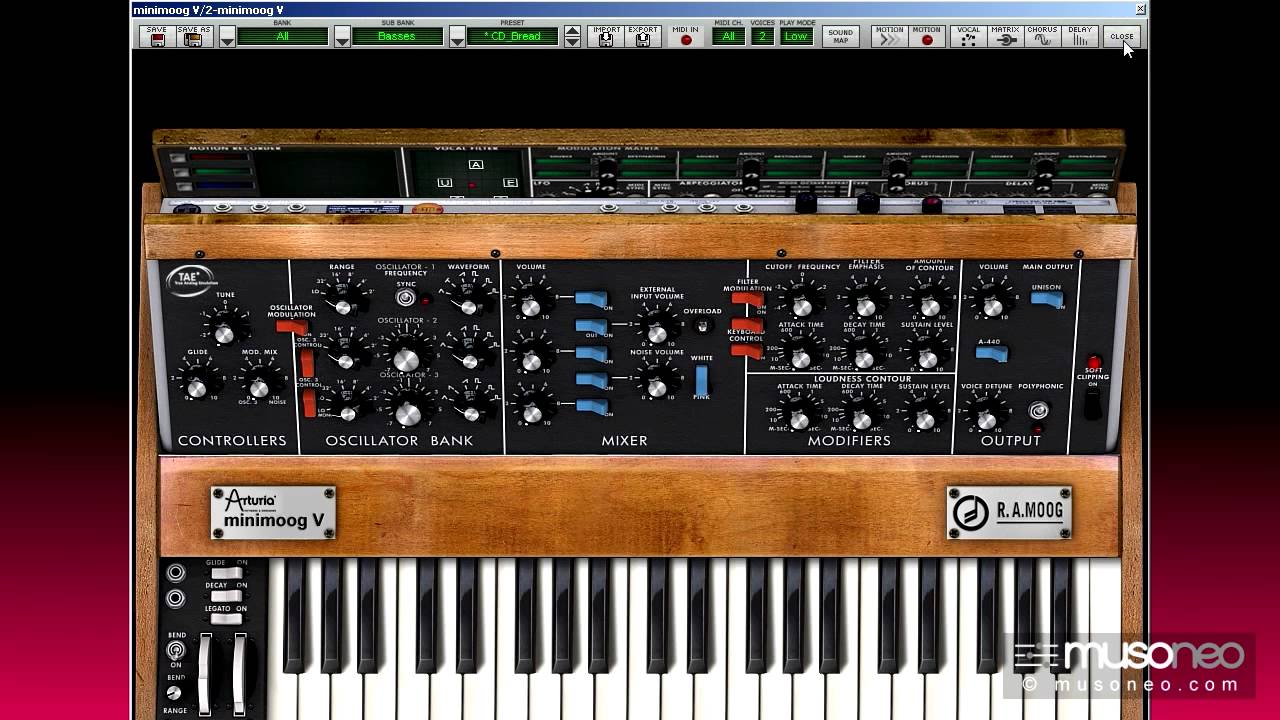Open the Voices count selector

pyautogui.click(x=762, y=37)
